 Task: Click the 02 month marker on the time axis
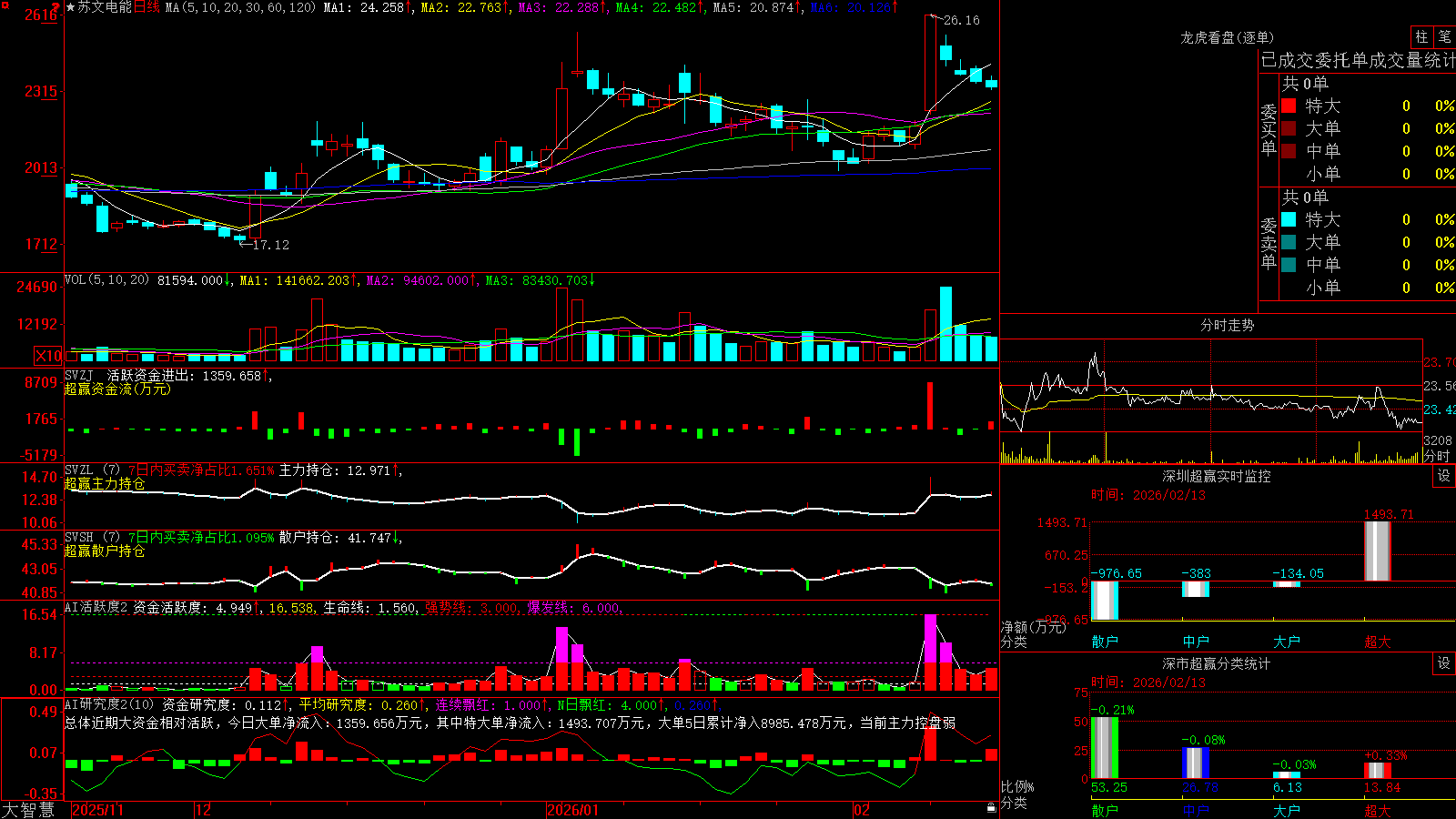(862, 810)
